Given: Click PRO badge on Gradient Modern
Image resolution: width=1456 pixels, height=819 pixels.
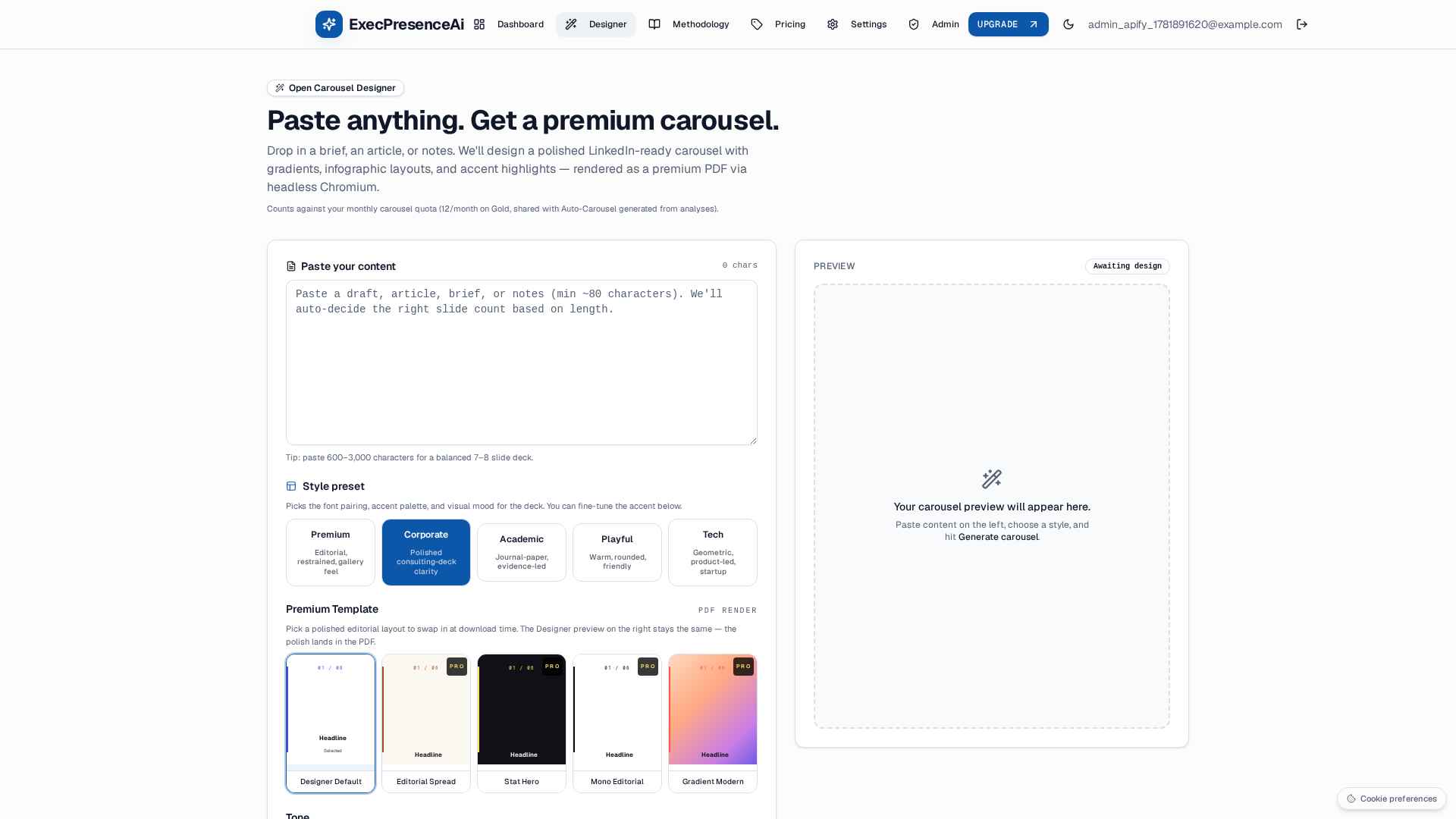Looking at the screenshot, I should click(x=743, y=667).
